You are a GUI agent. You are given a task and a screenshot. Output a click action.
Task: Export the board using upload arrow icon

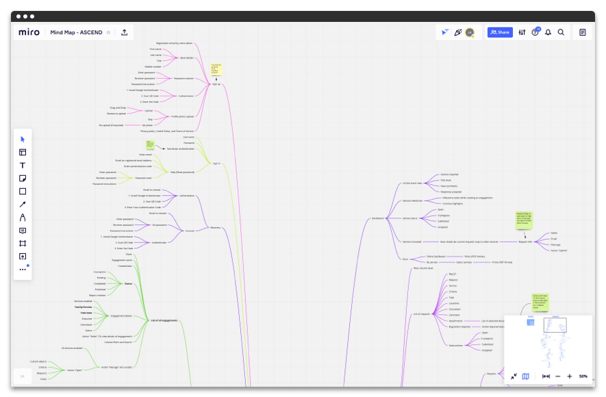pos(124,32)
